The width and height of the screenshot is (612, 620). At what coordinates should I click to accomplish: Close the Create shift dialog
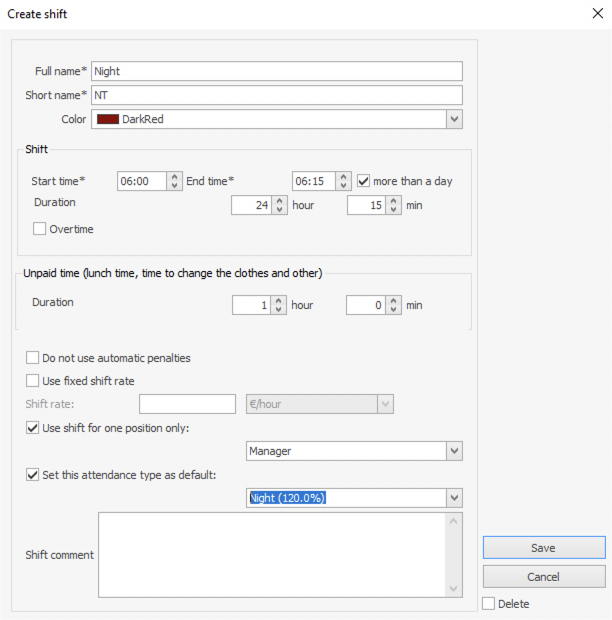597,14
